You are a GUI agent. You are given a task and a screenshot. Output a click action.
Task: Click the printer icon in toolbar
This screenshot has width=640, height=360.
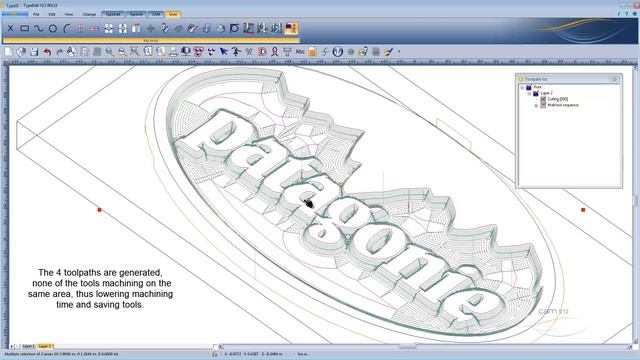point(173,51)
